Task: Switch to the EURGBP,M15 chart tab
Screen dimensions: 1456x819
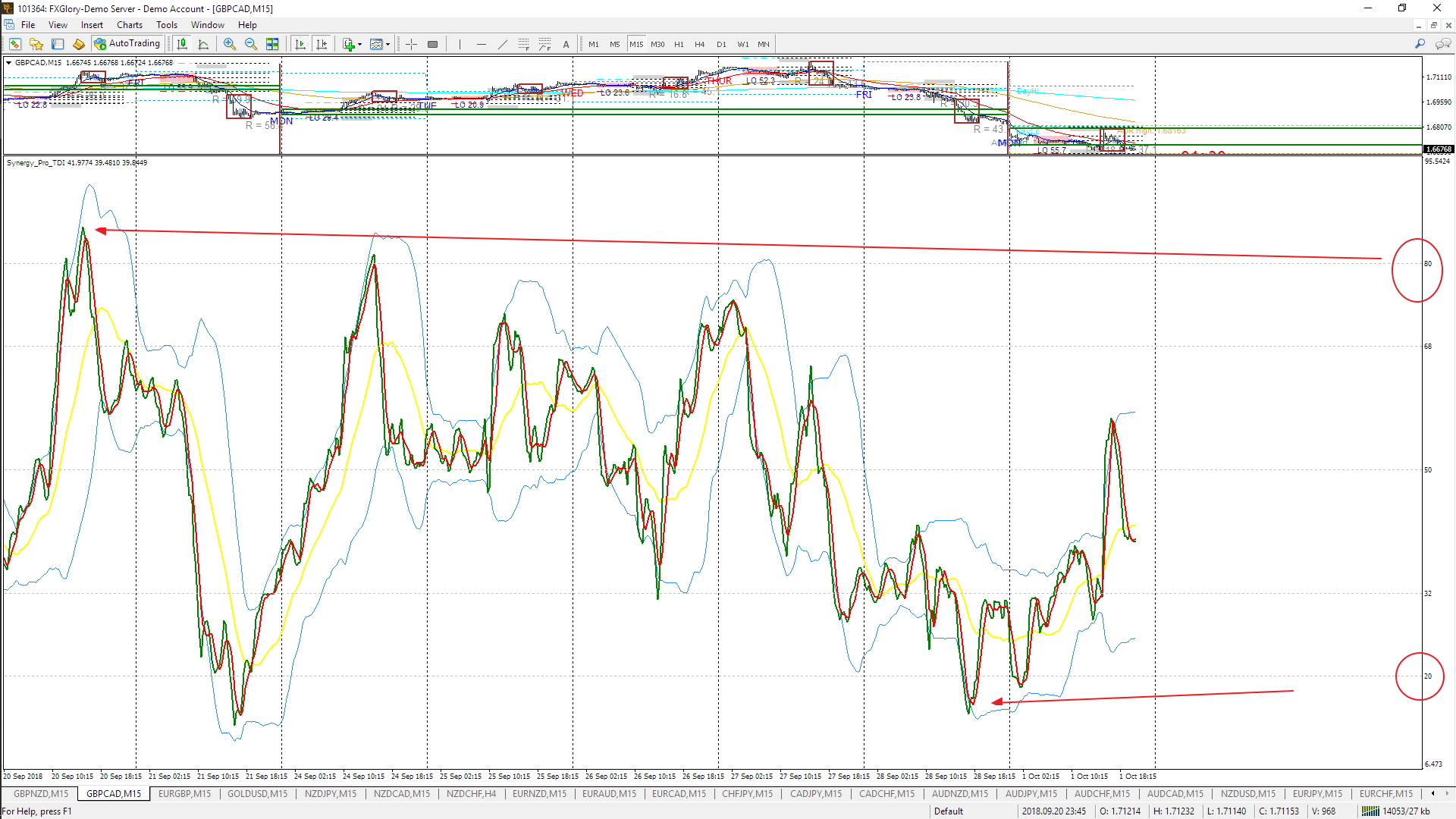Action: pos(184,794)
